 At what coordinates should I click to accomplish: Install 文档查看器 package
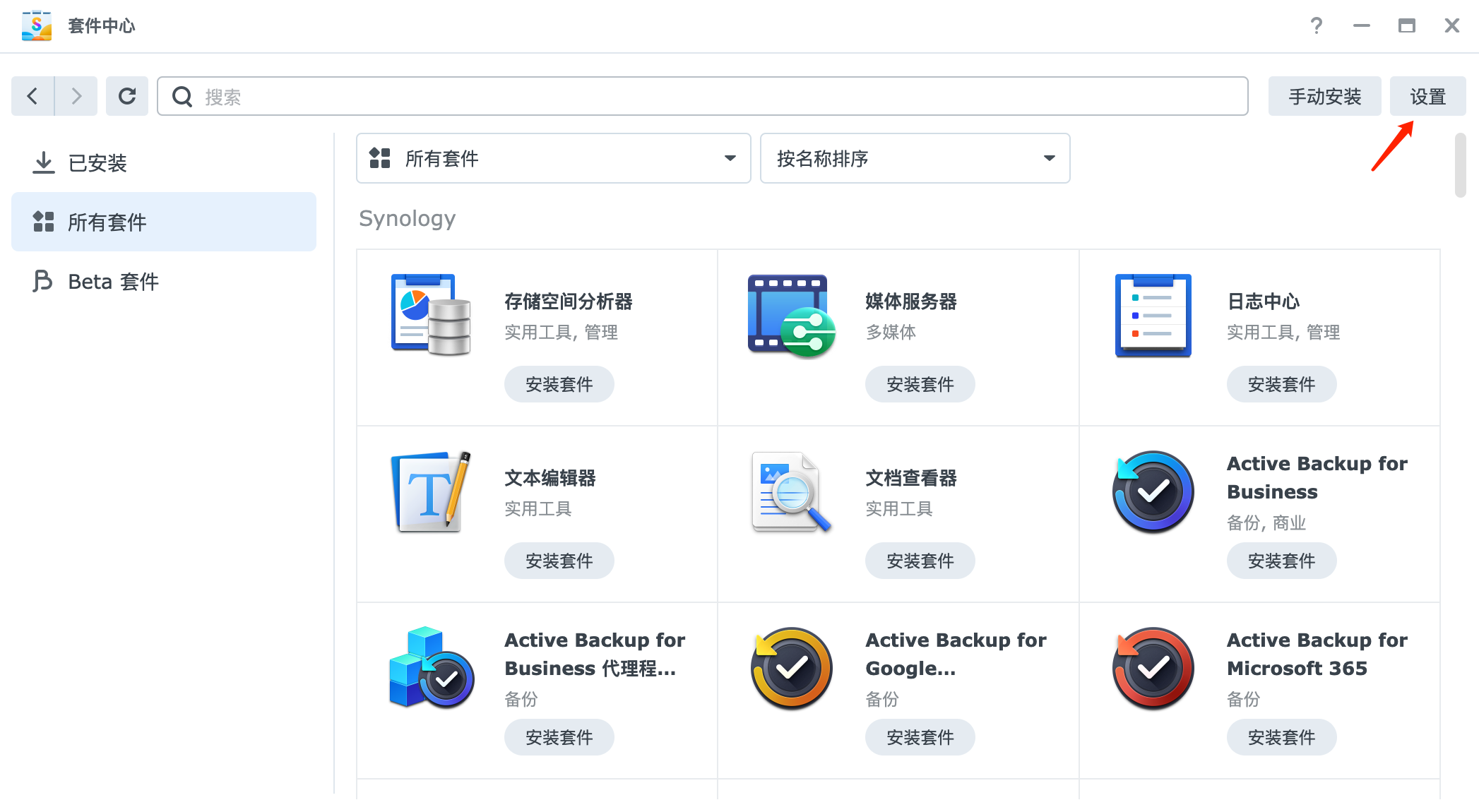pos(920,561)
